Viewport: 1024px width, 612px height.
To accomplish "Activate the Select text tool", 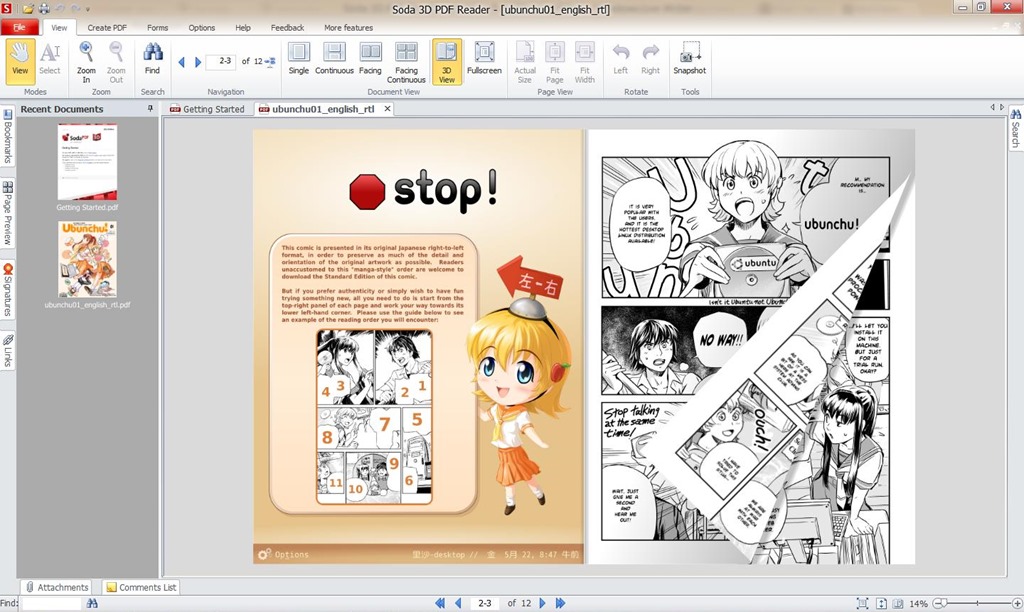I will coord(50,61).
